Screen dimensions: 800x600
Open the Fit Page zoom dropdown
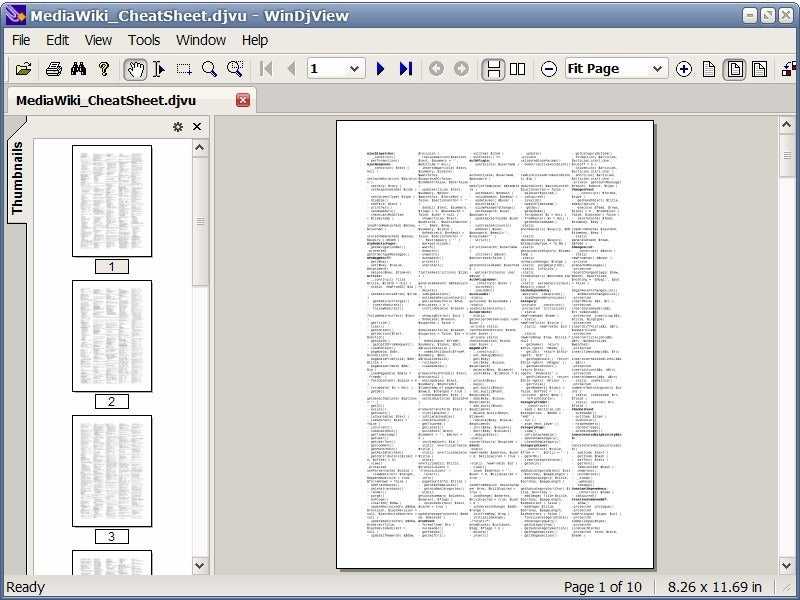[x=658, y=69]
